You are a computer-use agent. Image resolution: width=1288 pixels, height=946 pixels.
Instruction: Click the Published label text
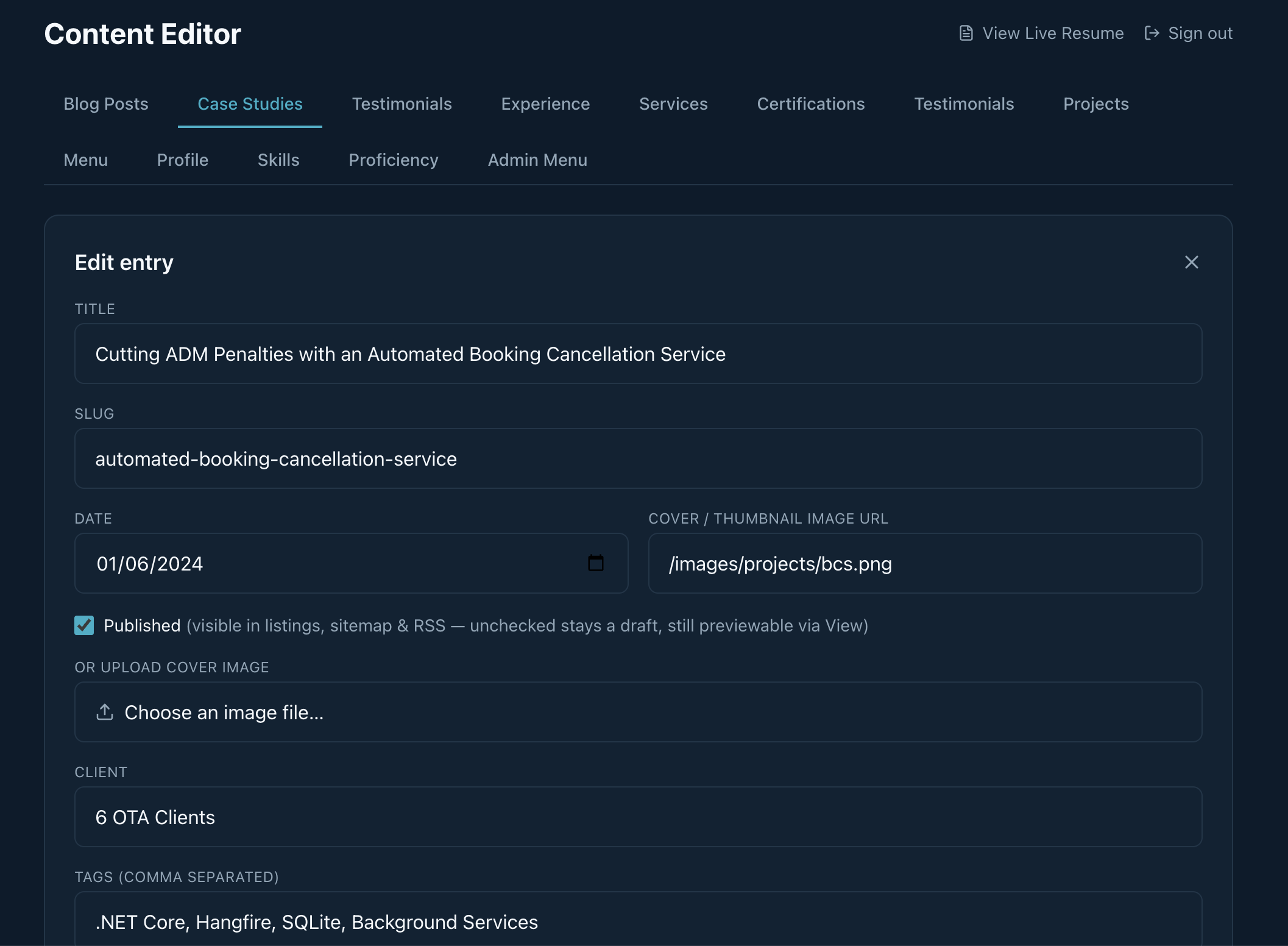coord(142,625)
